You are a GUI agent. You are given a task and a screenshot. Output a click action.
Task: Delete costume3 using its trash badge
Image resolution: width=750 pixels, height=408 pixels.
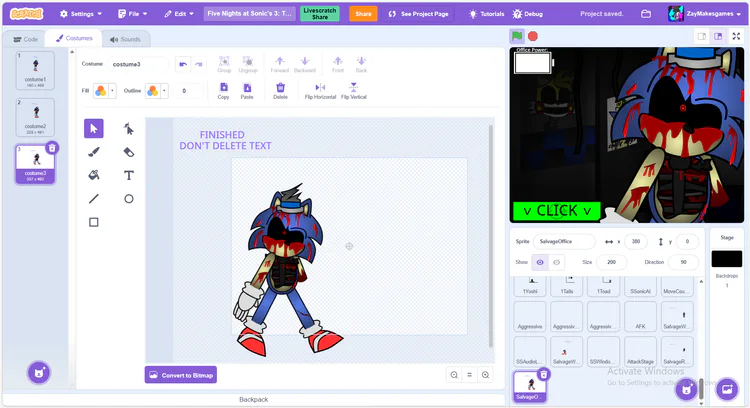tap(52, 148)
